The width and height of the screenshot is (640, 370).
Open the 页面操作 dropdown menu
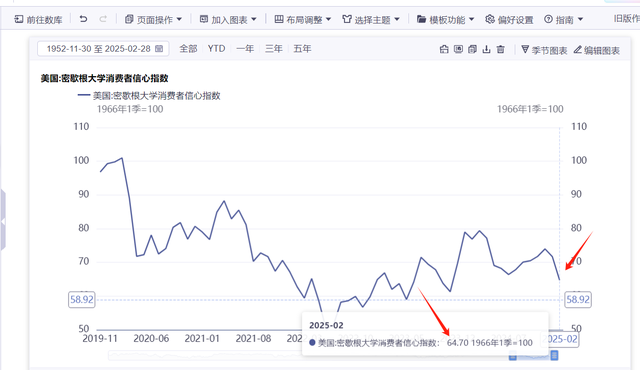point(153,19)
